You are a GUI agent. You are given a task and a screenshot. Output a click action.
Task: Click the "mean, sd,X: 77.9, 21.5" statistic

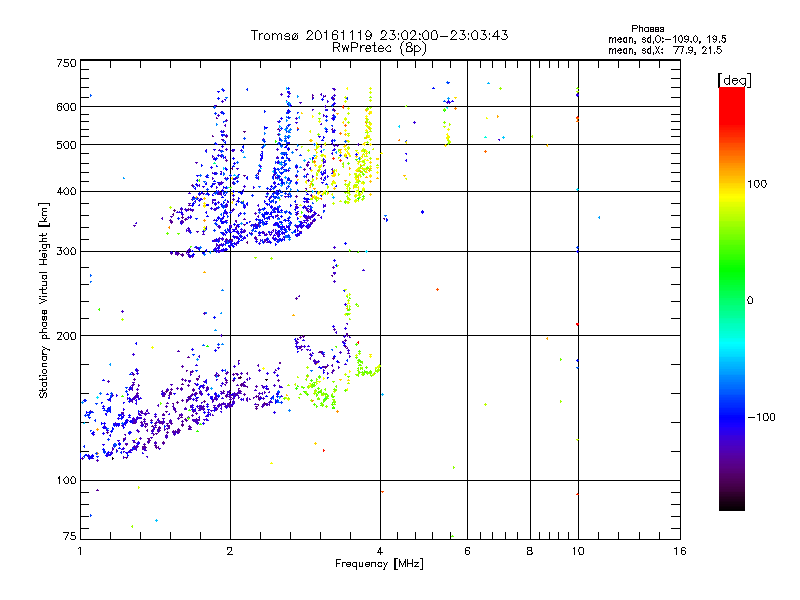[665, 50]
